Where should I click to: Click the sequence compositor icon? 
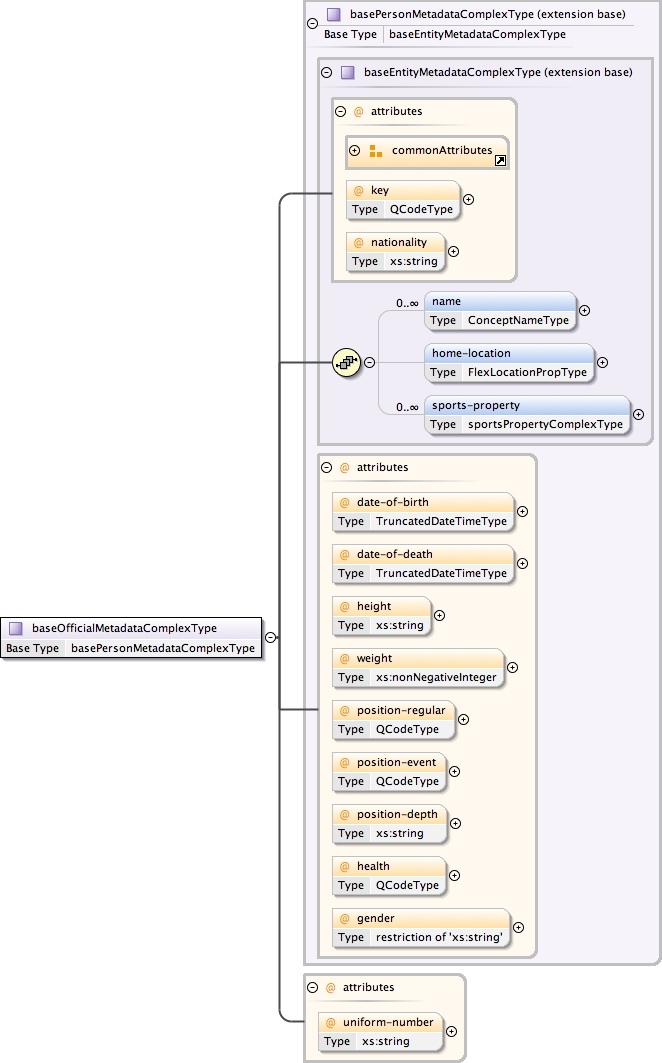point(346,363)
